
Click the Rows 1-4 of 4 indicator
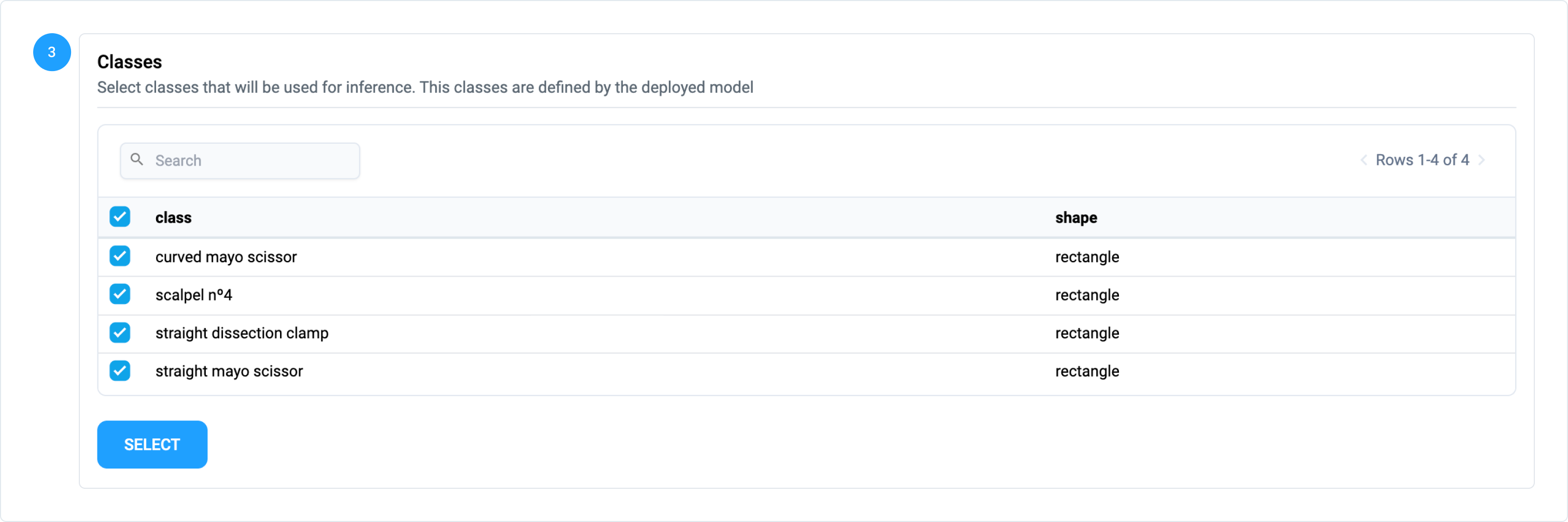click(1422, 160)
